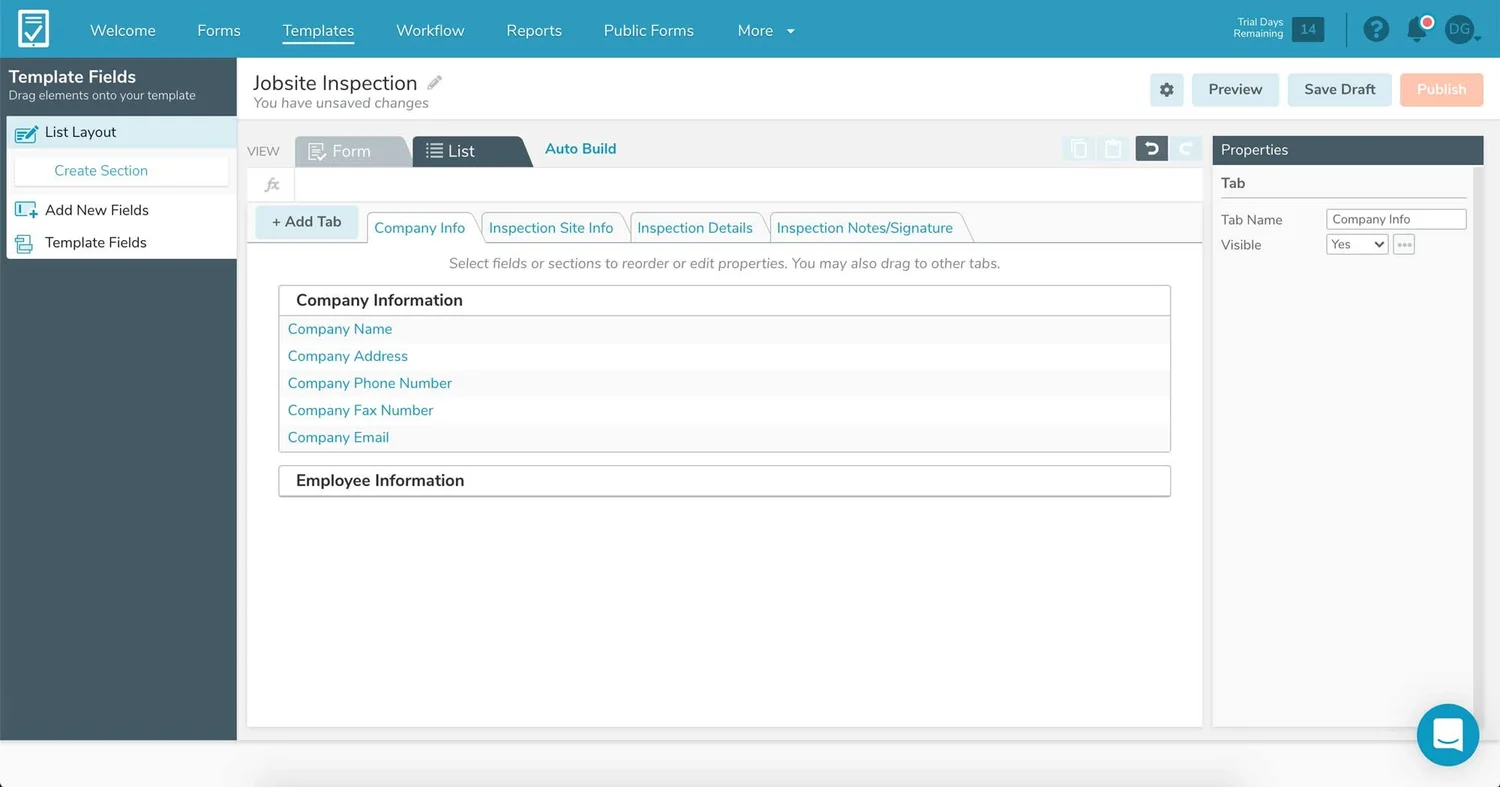Copy the selected element using copy icon
This screenshot has height=787, width=1500.
1078,148
